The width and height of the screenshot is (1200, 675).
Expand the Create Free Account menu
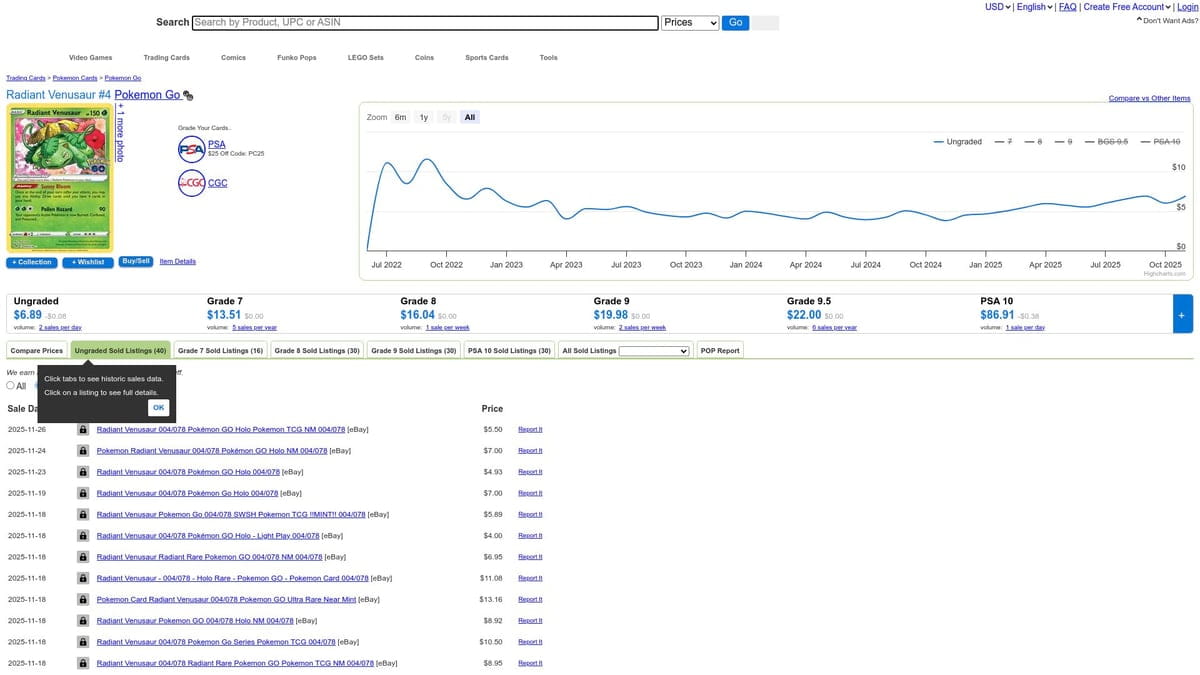point(1127,7)
